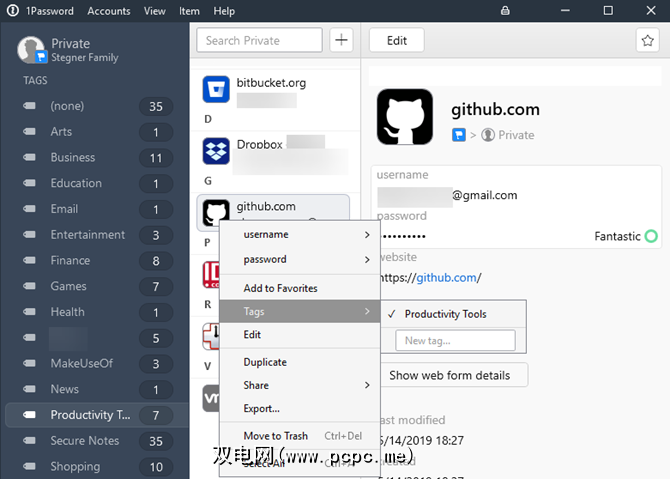The height and width of the screenshot is (479, 670).
Task: Click the vault icon beside Private breadcrumb
Action: 458,135
